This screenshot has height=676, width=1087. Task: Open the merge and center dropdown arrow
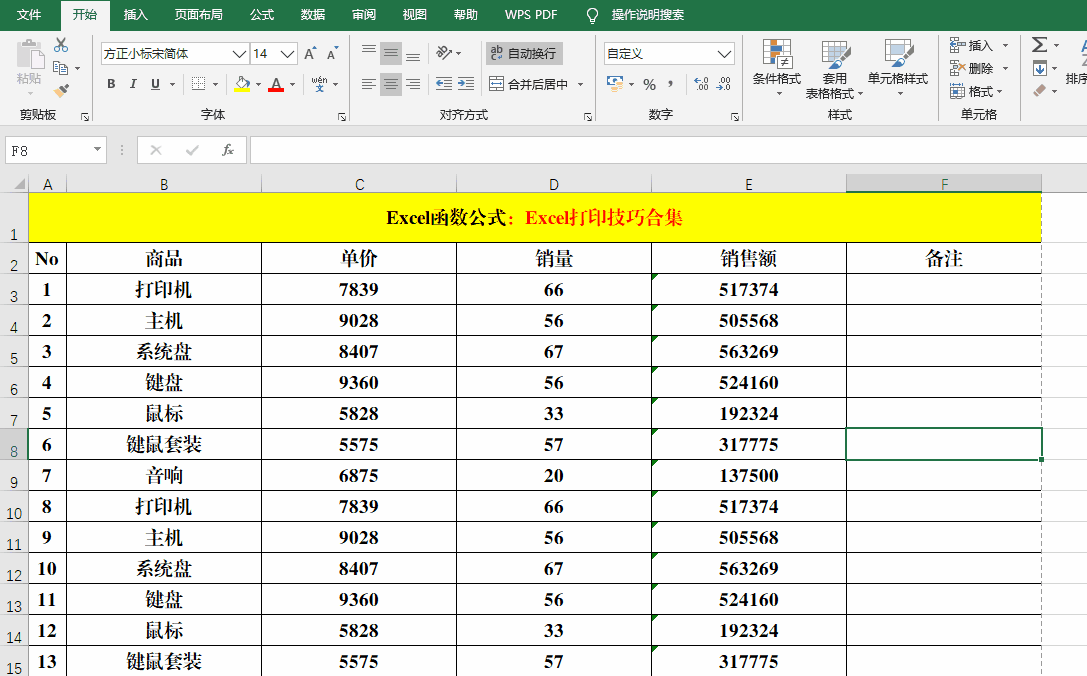pos(580,84)
